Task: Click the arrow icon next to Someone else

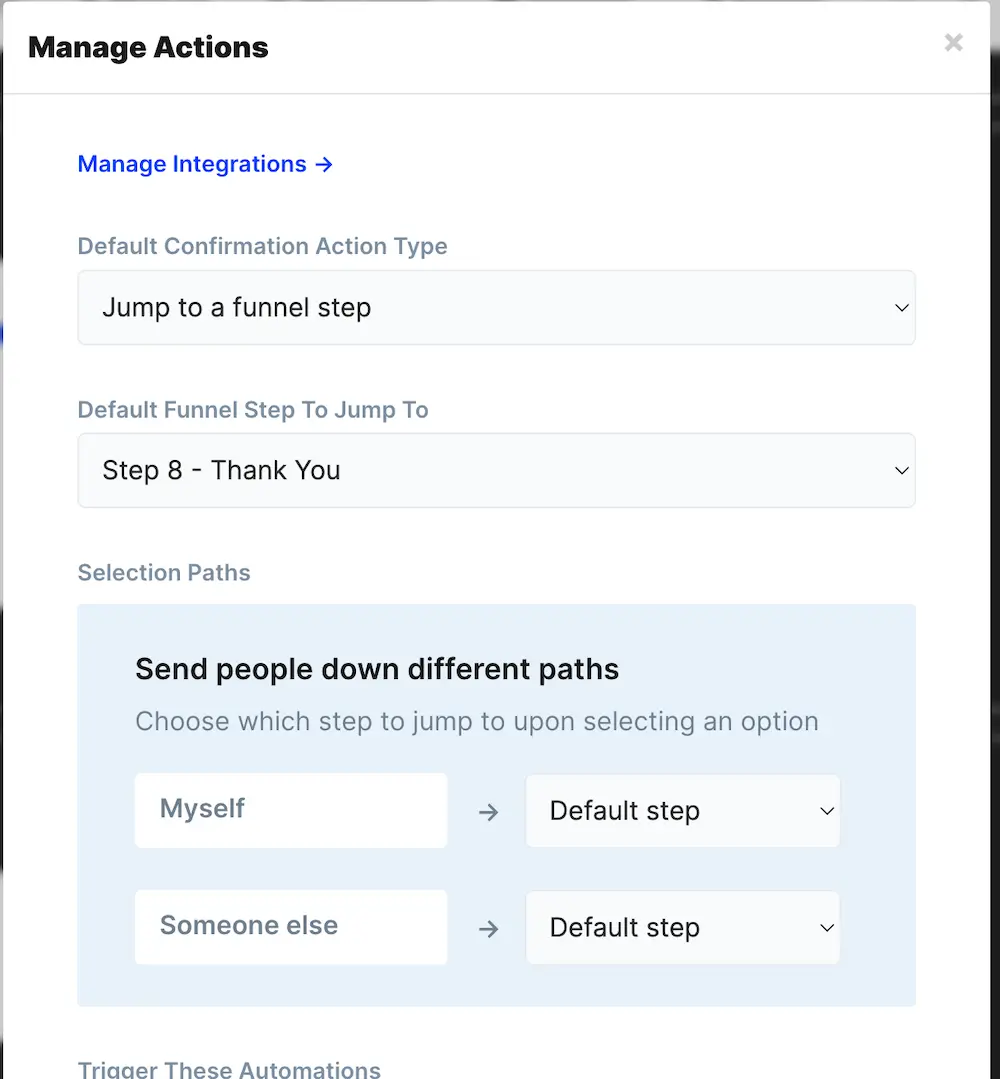Action: 487,928
